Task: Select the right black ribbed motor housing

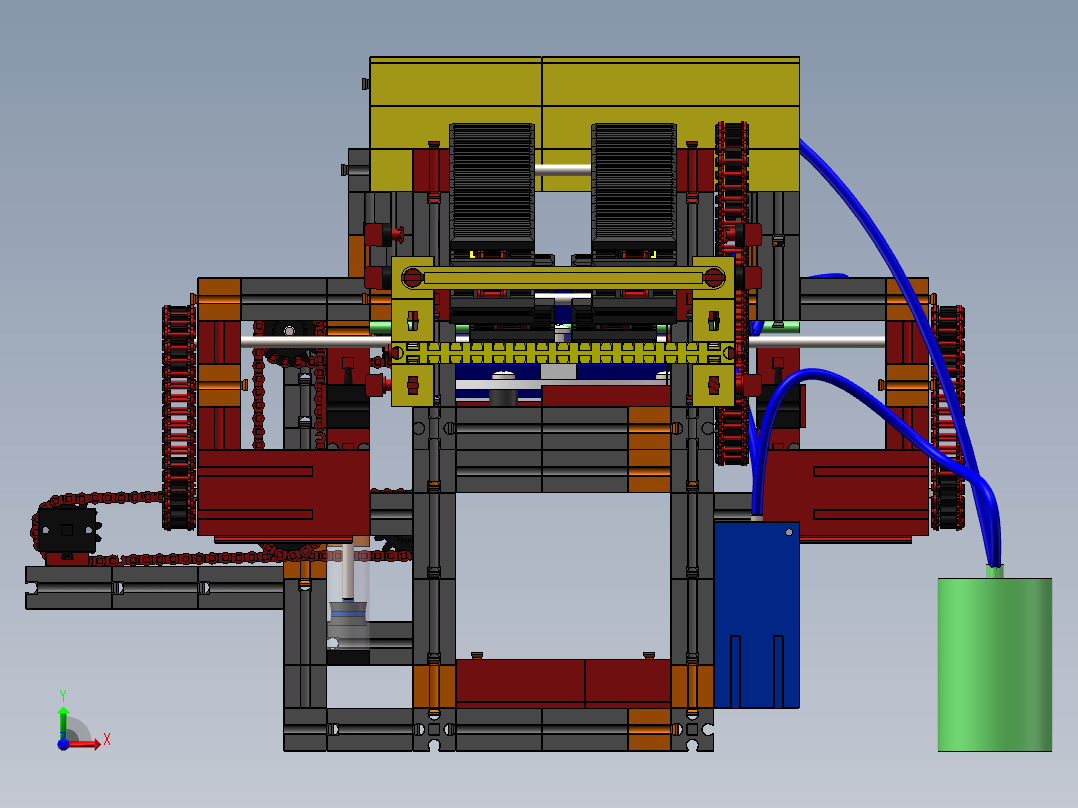Action: coord(634,187)
